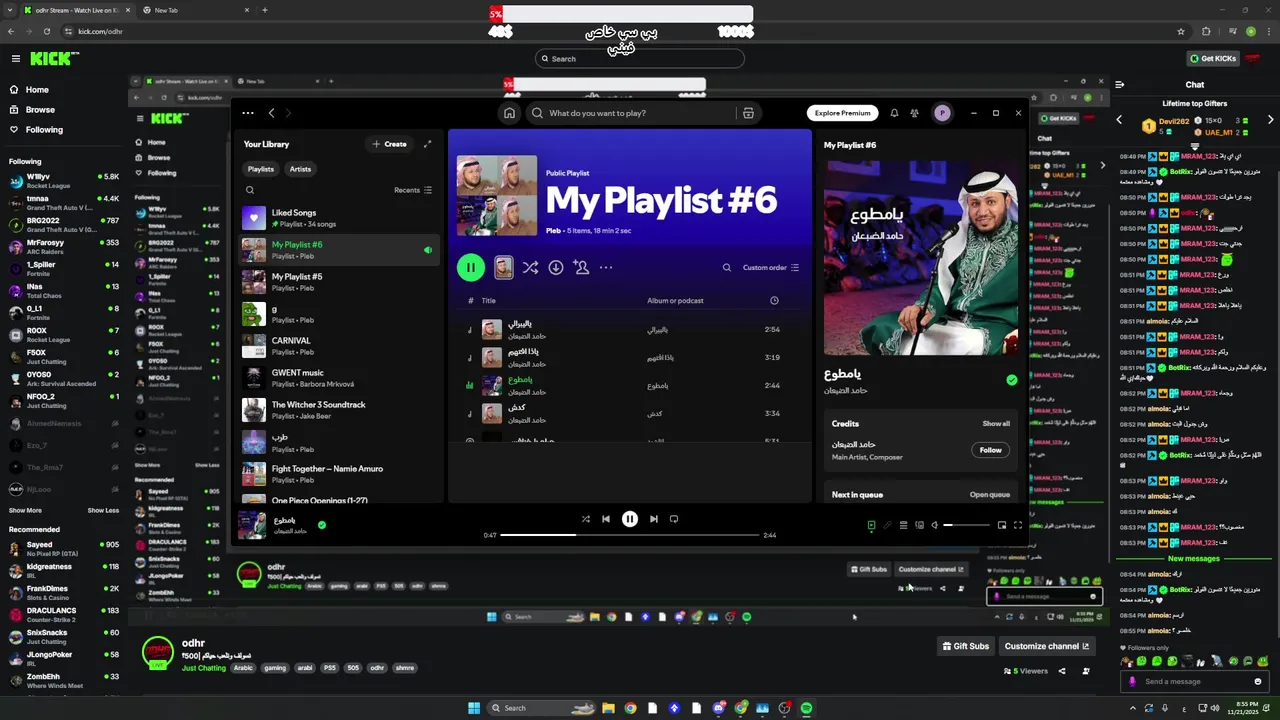Open Spotify Friend Activity icon
The image size is (1280, 720).
pyautogui.click(x=914, y=113)
